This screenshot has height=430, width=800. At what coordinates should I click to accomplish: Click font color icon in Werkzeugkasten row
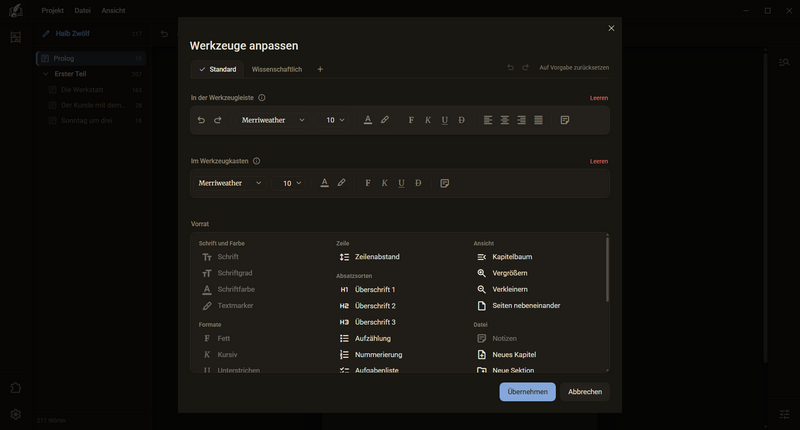pyautogui.click(x=324, y=183)
